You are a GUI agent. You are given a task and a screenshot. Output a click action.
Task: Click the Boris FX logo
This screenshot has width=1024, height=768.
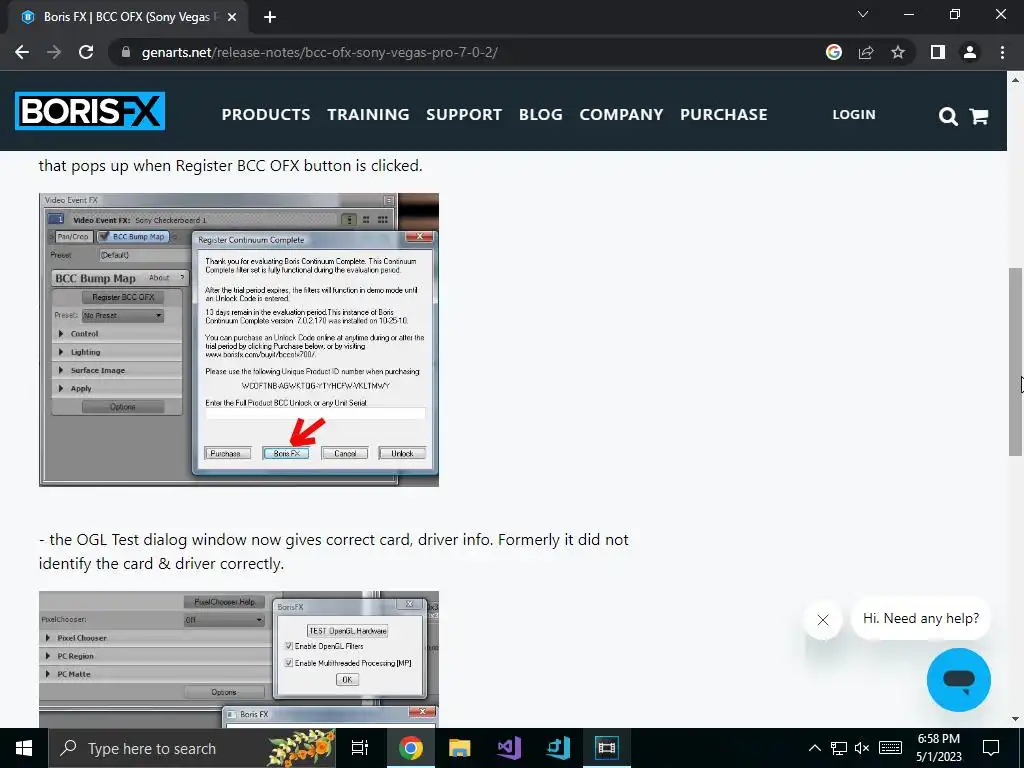click(x=90, y=111)
